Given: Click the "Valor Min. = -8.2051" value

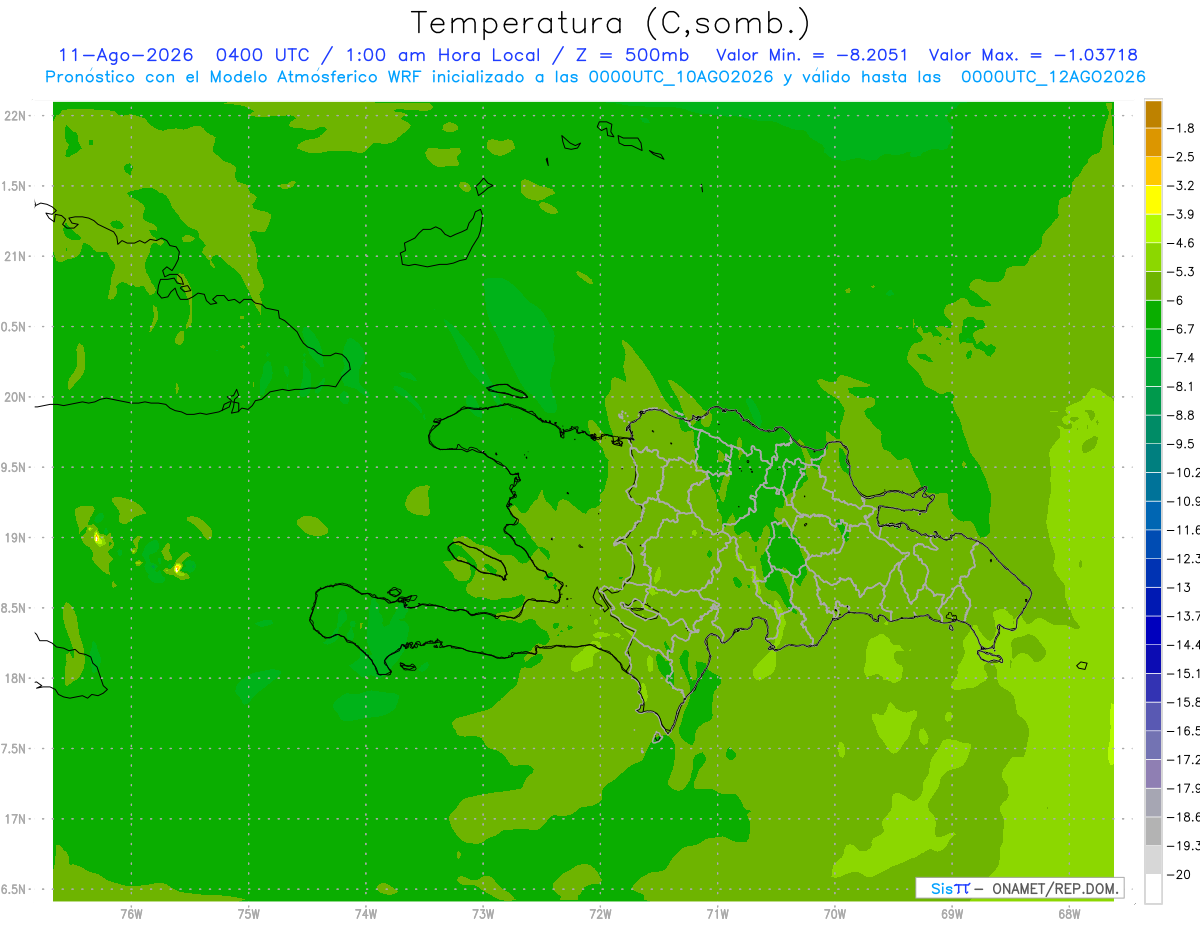Looking at the screenshot, I should (812, 55).
